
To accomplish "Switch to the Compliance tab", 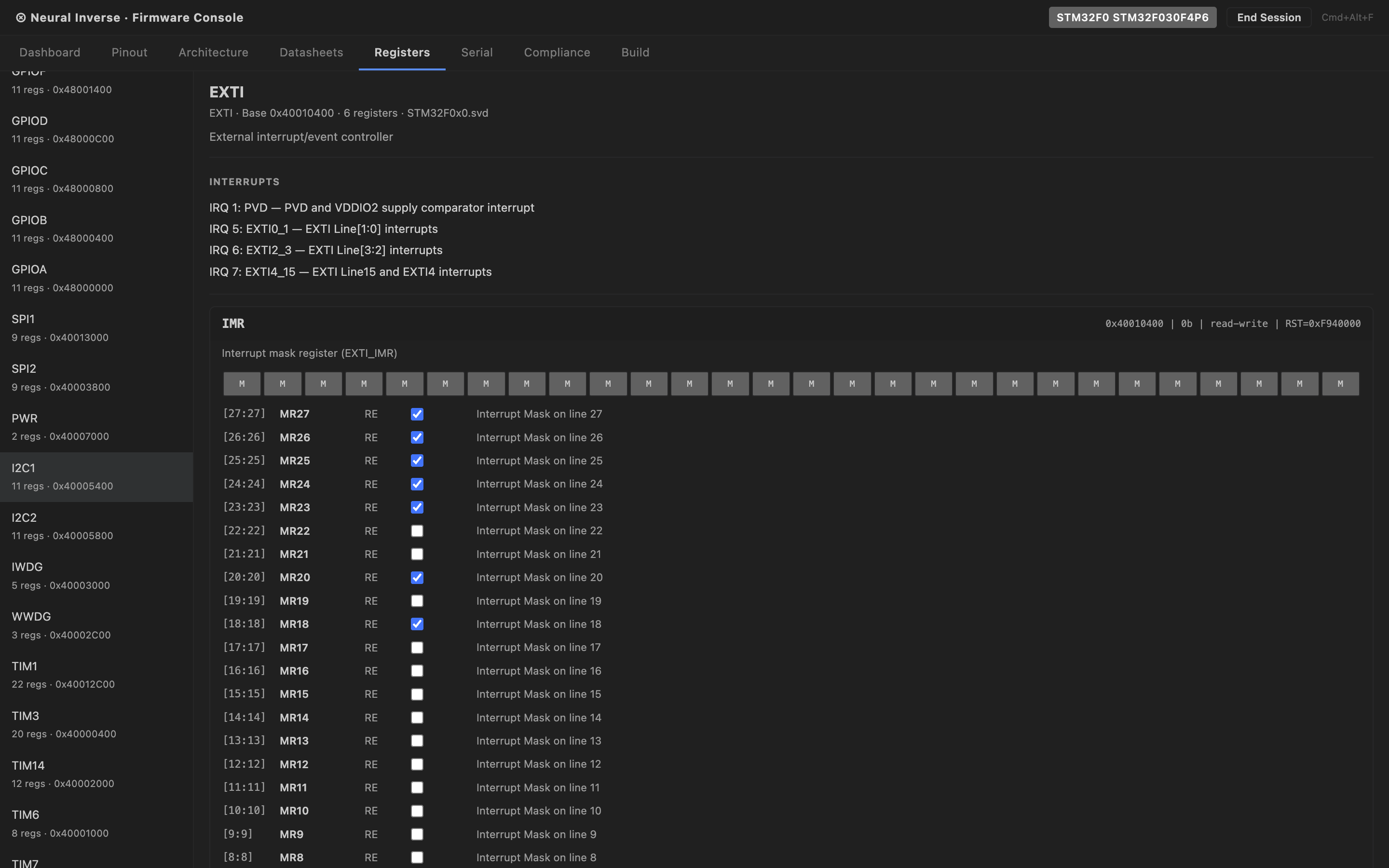I will 557,52.
